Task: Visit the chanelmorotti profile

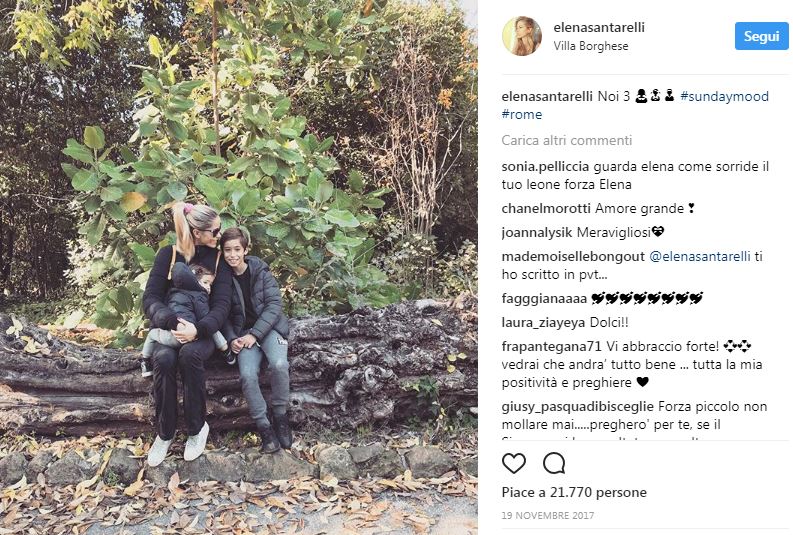Action: 546,208
